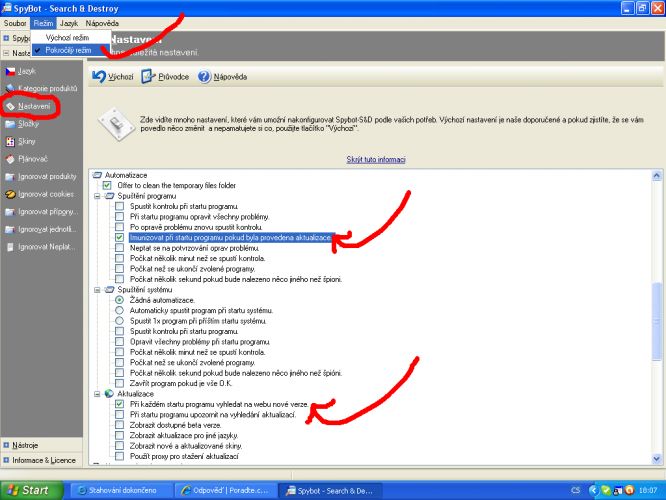Enable Použít proxy pro stažení aktualizací

pos(119,456)
